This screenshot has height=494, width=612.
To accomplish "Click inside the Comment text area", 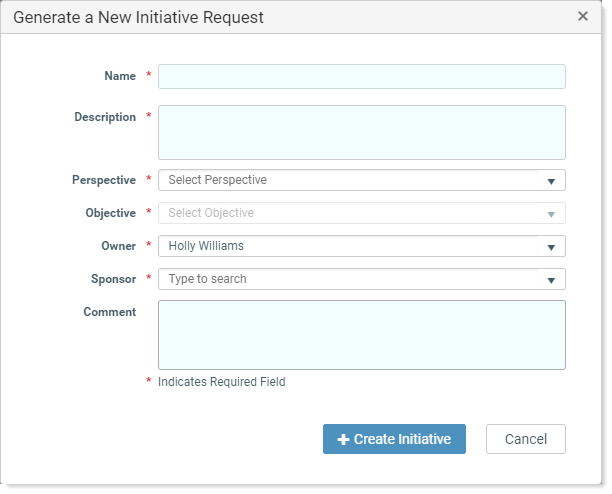I will [361, 335].
